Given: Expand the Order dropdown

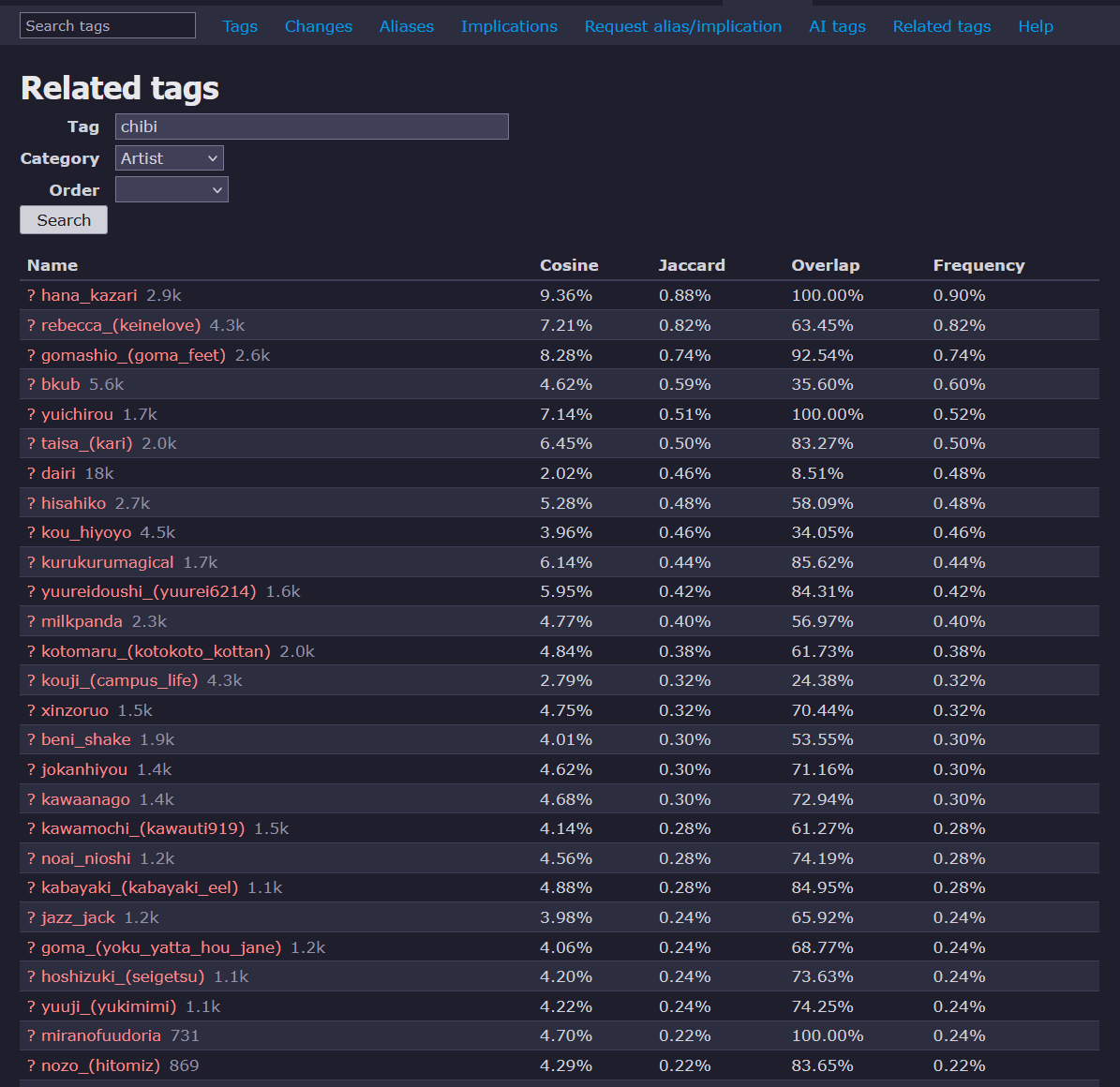Looking at the screenshot, I should [x=172, y=189].
